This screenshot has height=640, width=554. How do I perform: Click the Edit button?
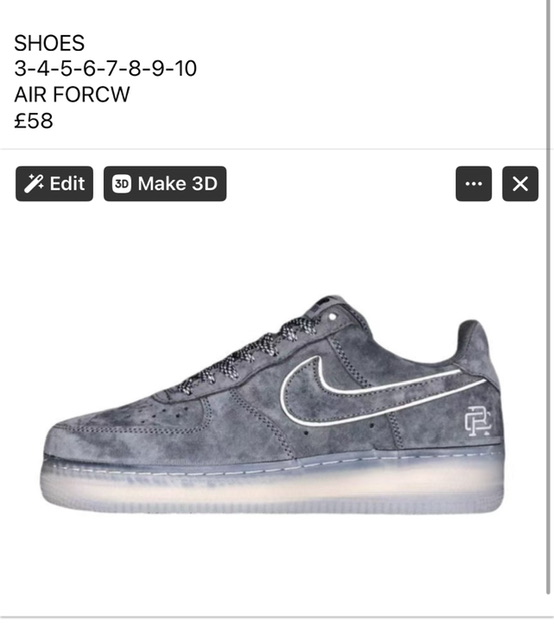54,184
